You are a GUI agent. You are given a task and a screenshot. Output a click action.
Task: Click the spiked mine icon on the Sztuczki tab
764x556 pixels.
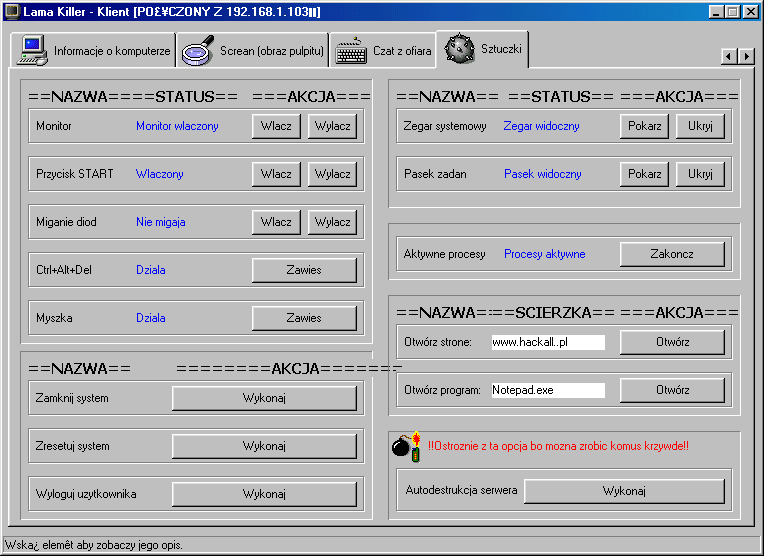pyautogui.click(x=459, y=48)
